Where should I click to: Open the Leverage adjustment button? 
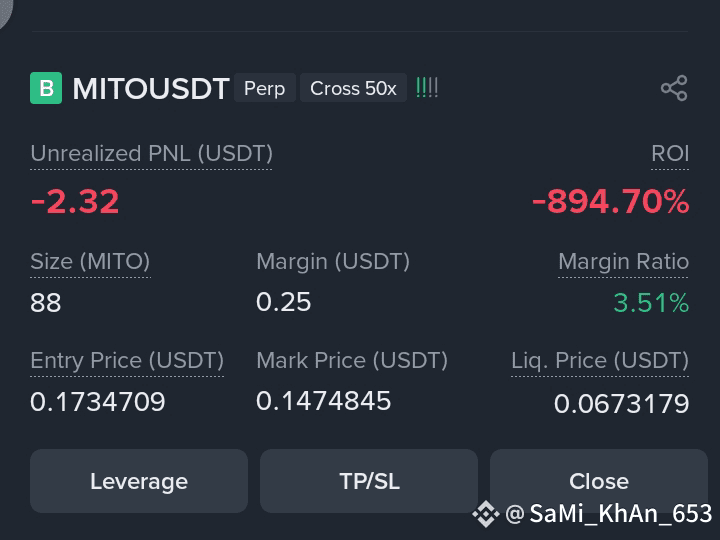click(x=139, y=481)
